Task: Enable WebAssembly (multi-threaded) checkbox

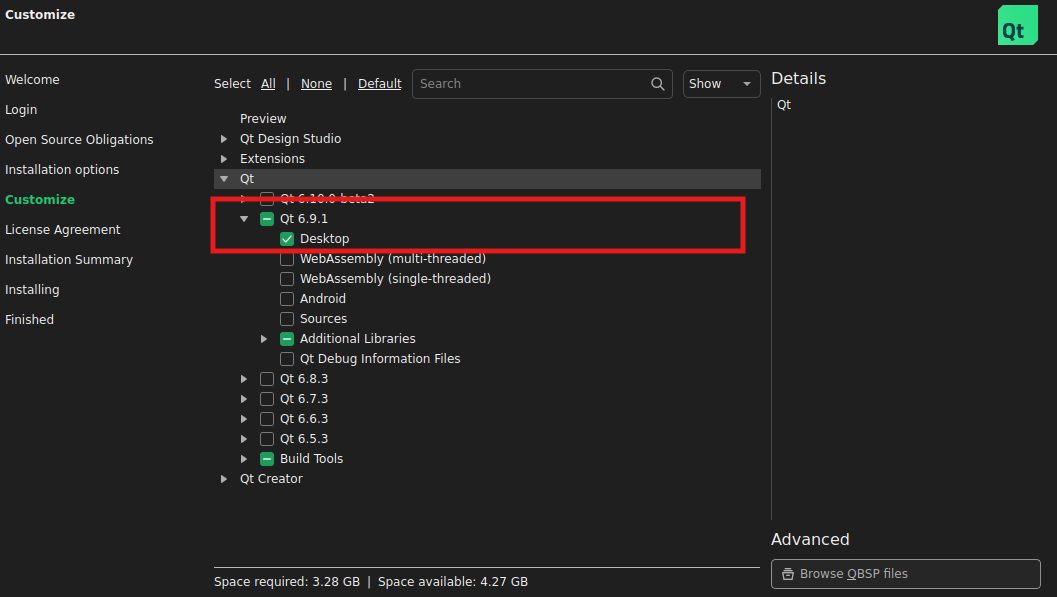Action: point(287,259)
